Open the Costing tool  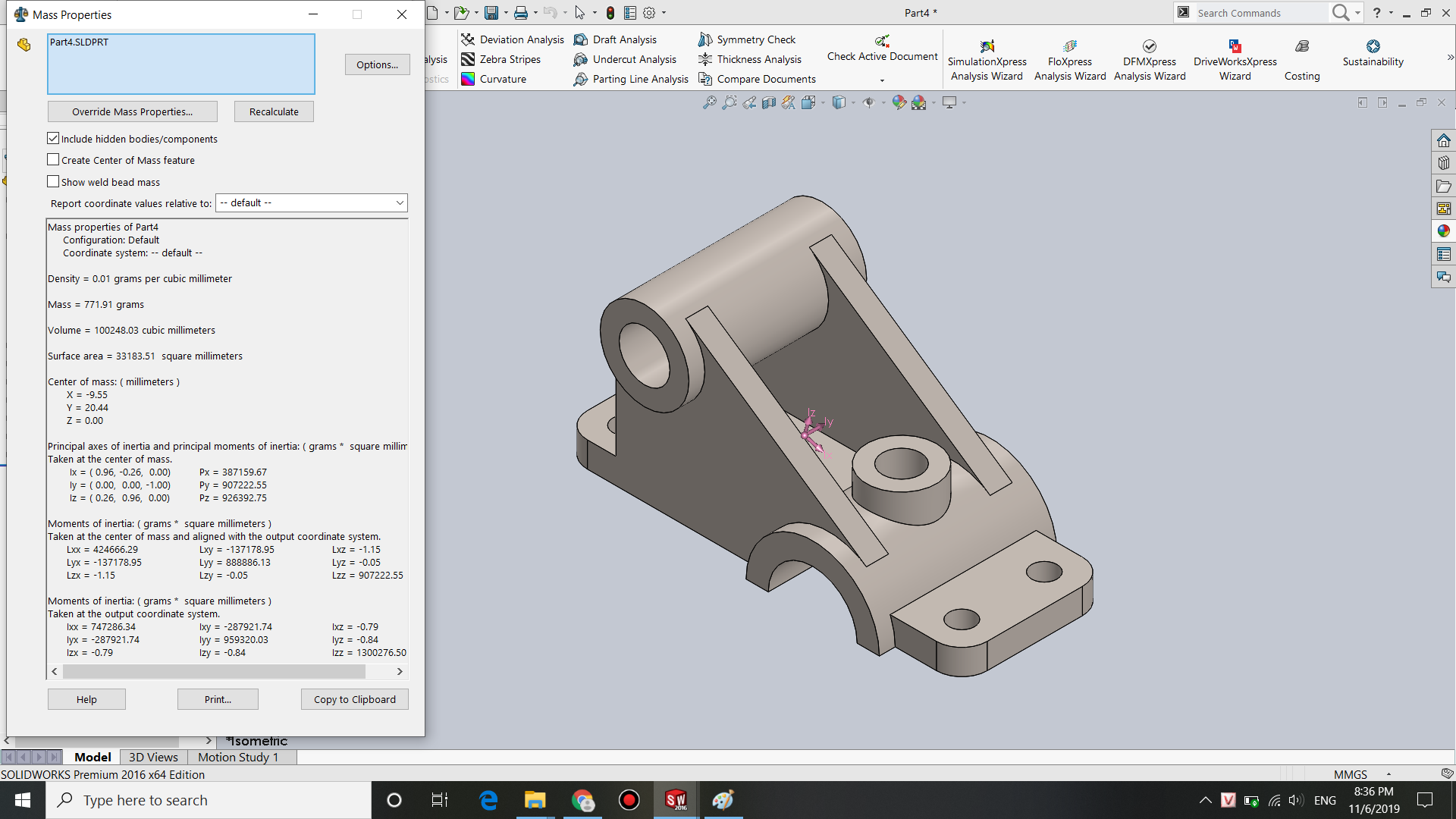(x=1302, y=60)
